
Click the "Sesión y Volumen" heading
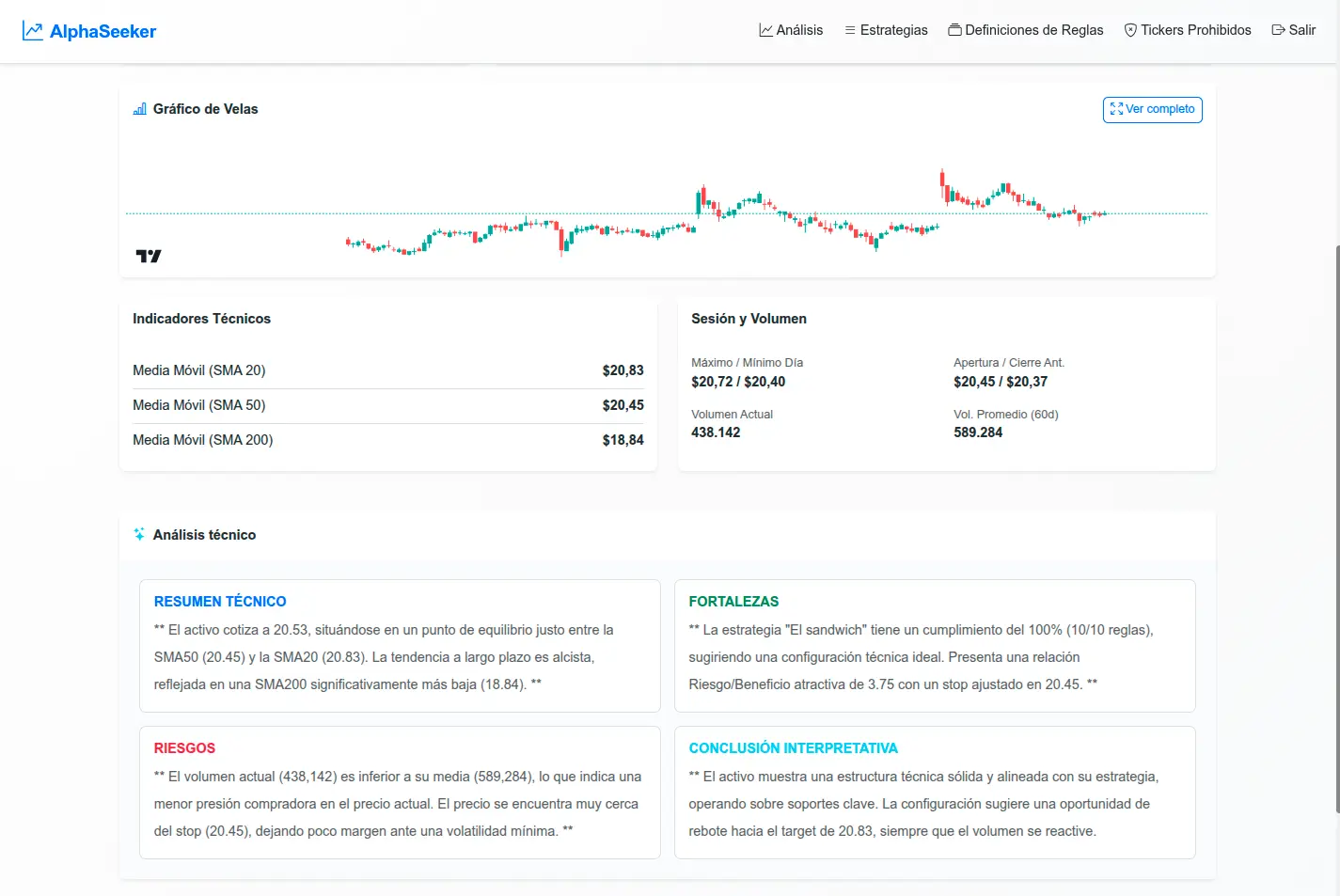point(749,319)
